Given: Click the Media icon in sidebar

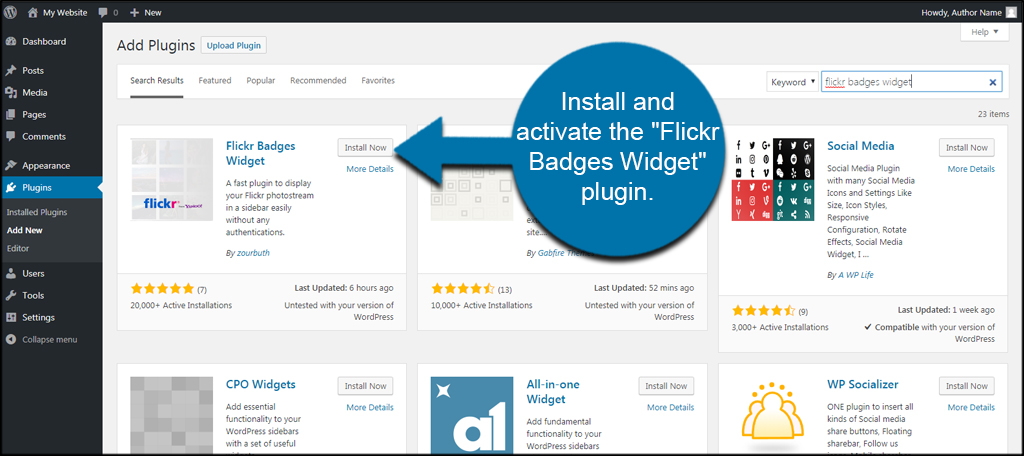Looking at the screenshot, I should pos(10,93).
